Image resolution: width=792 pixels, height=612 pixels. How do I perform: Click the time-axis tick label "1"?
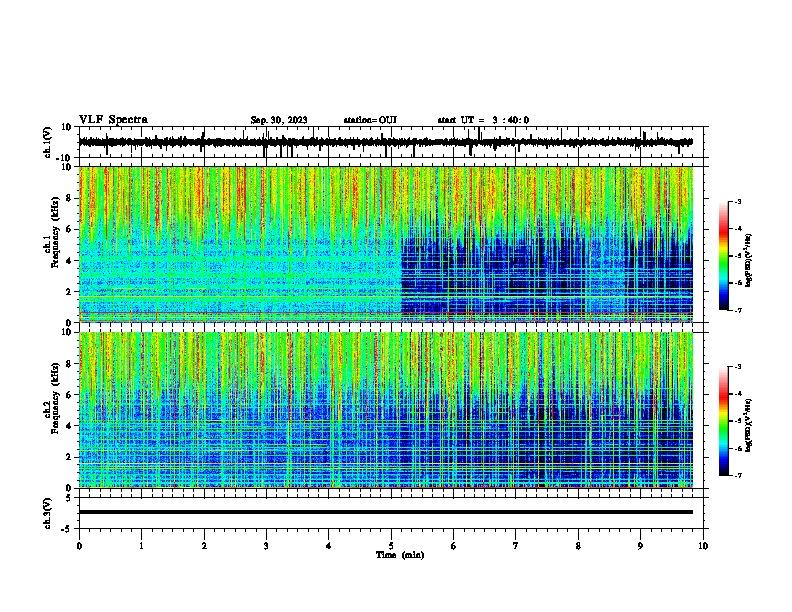coord(141,546)
